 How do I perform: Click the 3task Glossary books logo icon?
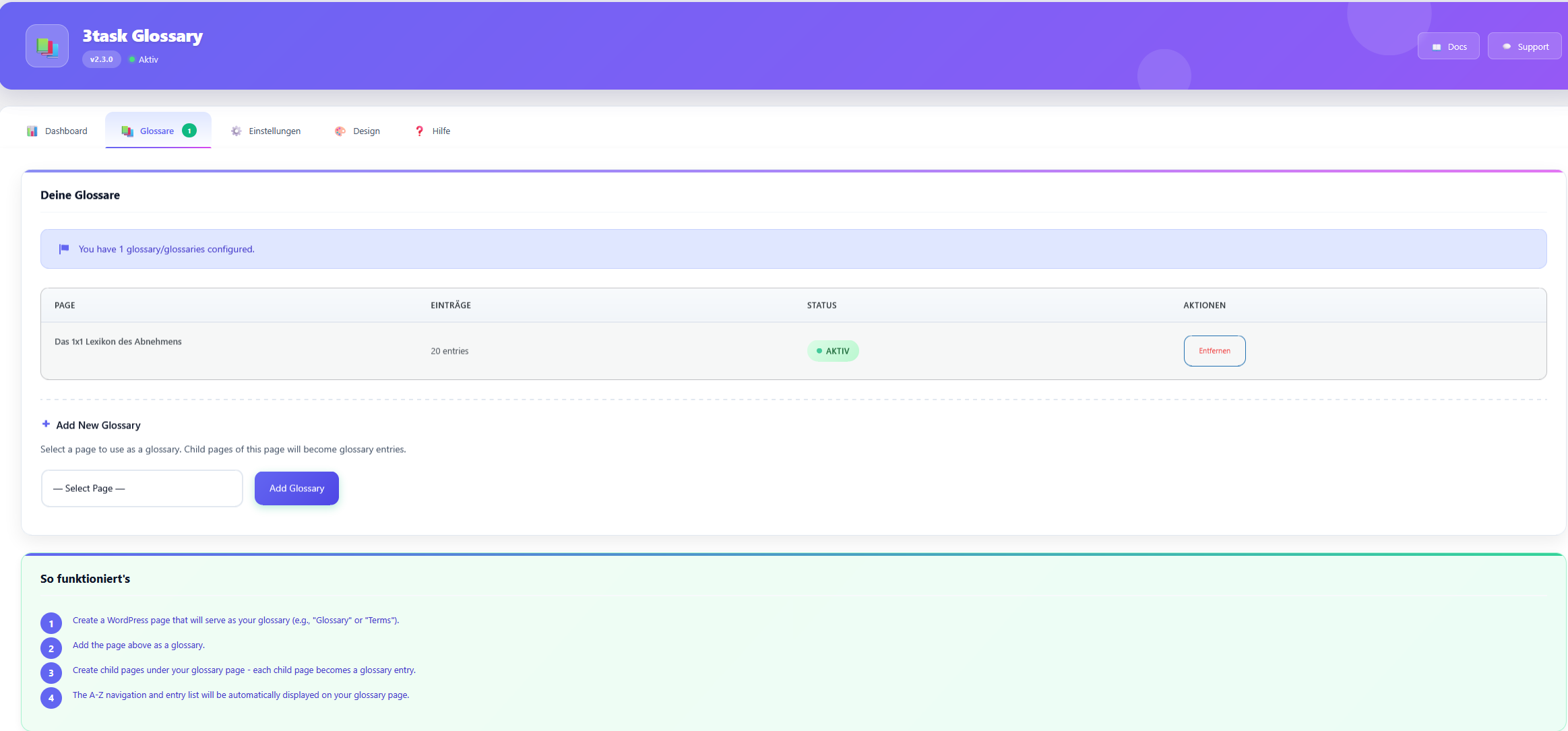point(47,46)
